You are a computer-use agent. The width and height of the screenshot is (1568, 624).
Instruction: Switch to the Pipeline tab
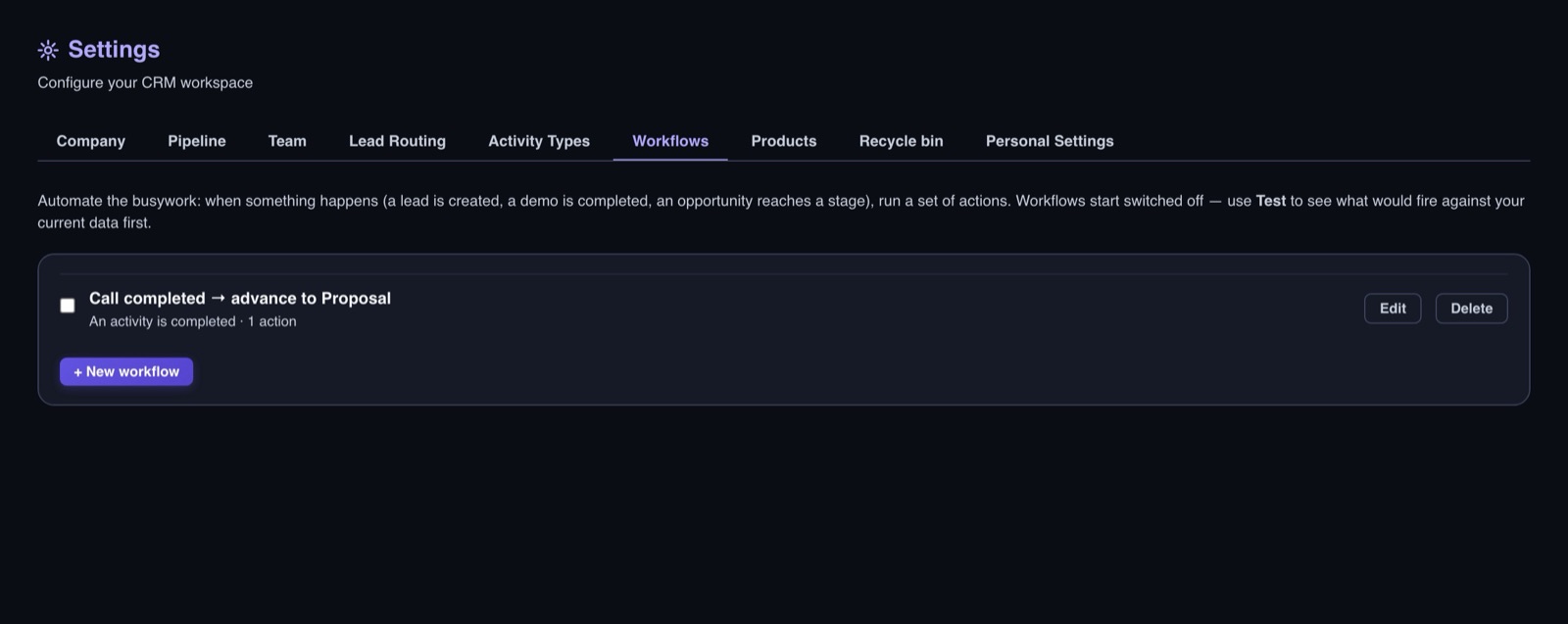click(197, 141)
